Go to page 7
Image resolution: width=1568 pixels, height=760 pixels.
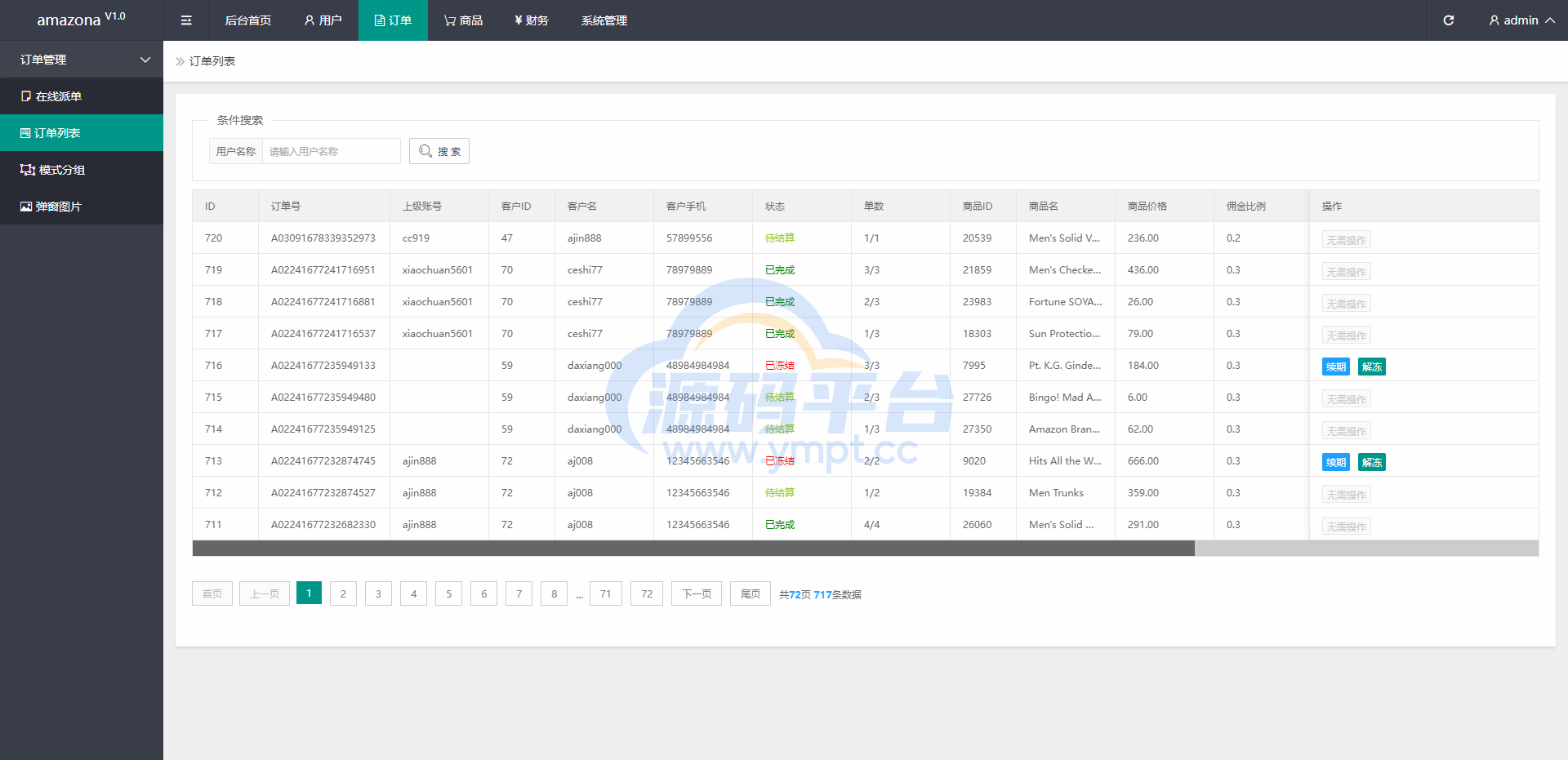coord(519,593)
